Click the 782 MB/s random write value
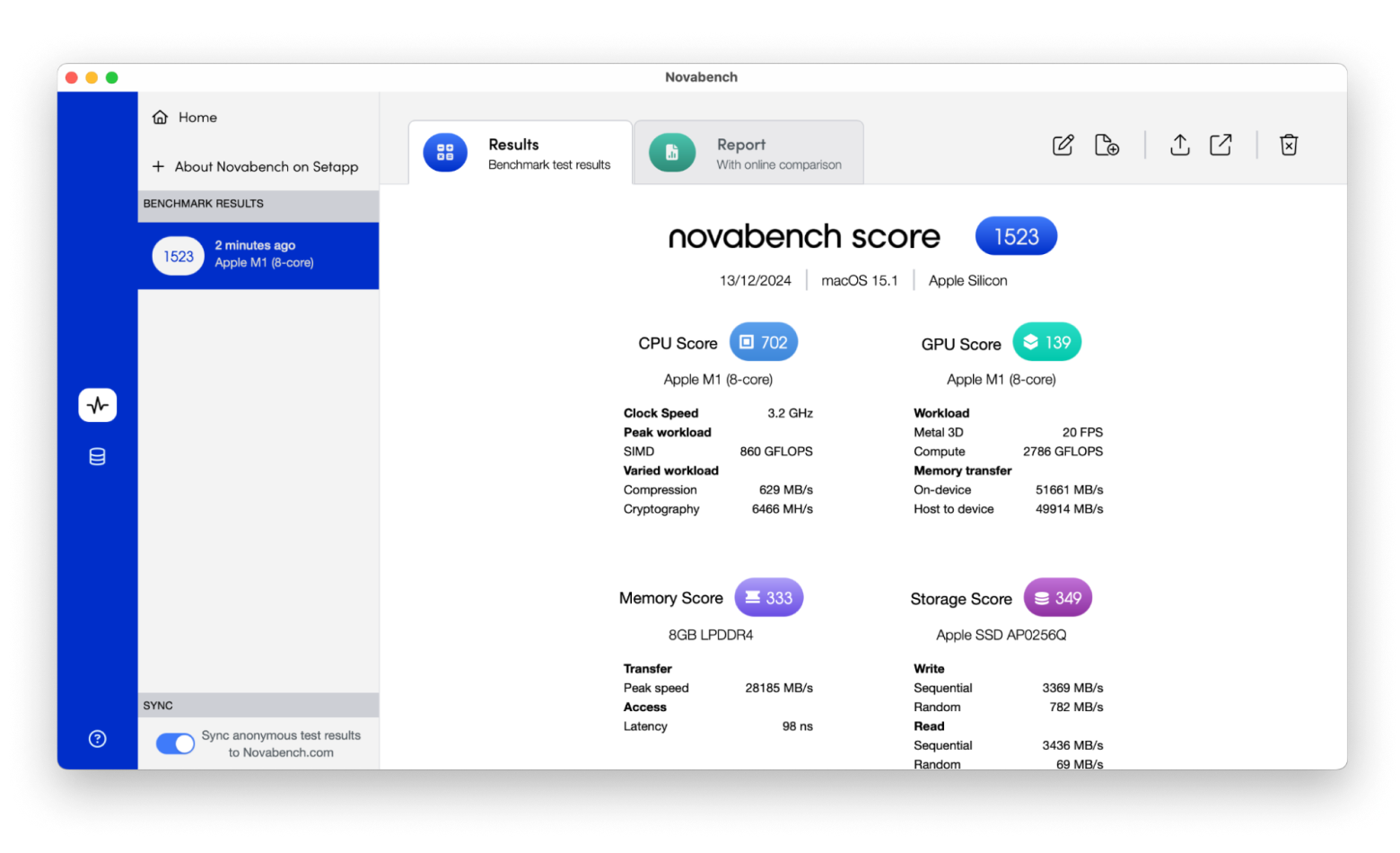This screenshot has width=1400, height=853. pyautogui.click(x=1076, y=708)
